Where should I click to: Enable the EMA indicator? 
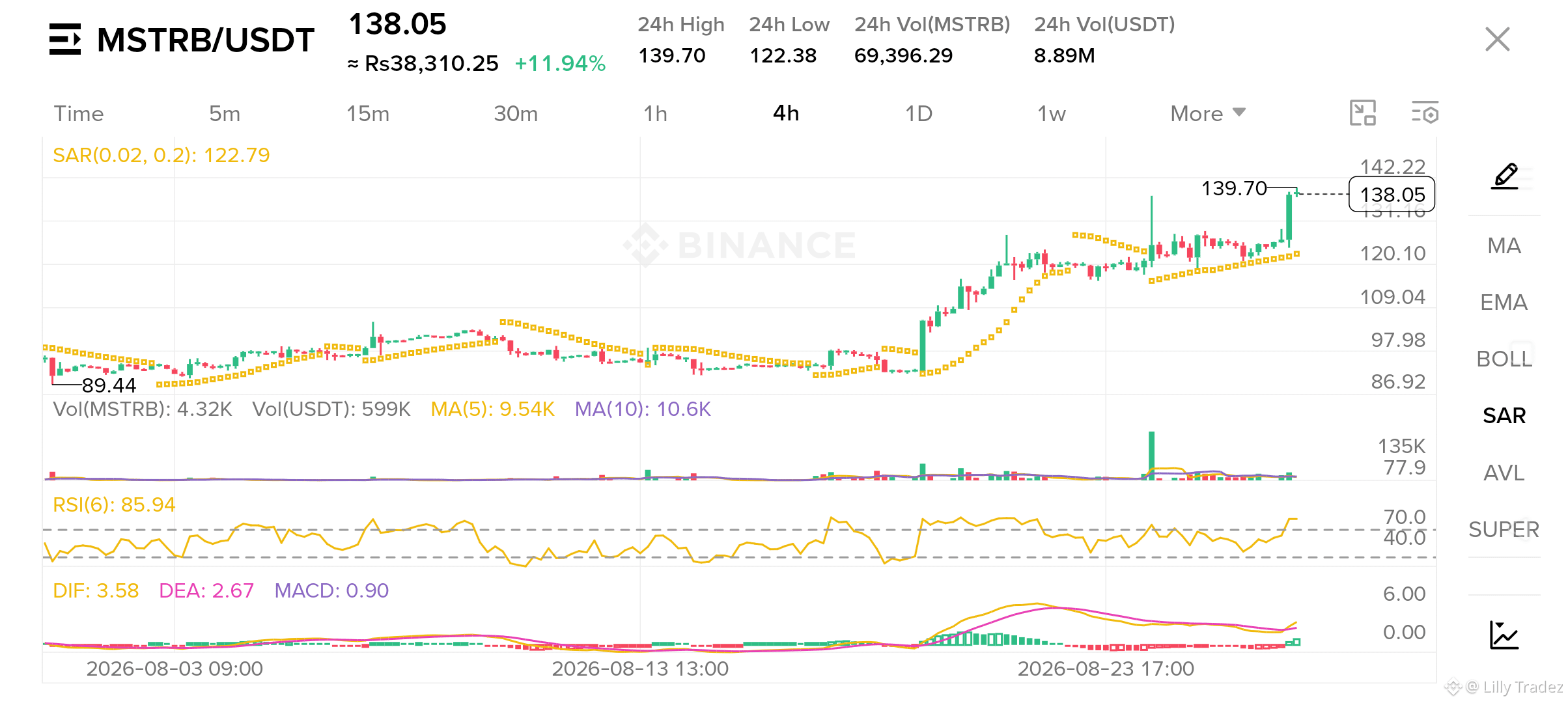(x=1504, y=302)
